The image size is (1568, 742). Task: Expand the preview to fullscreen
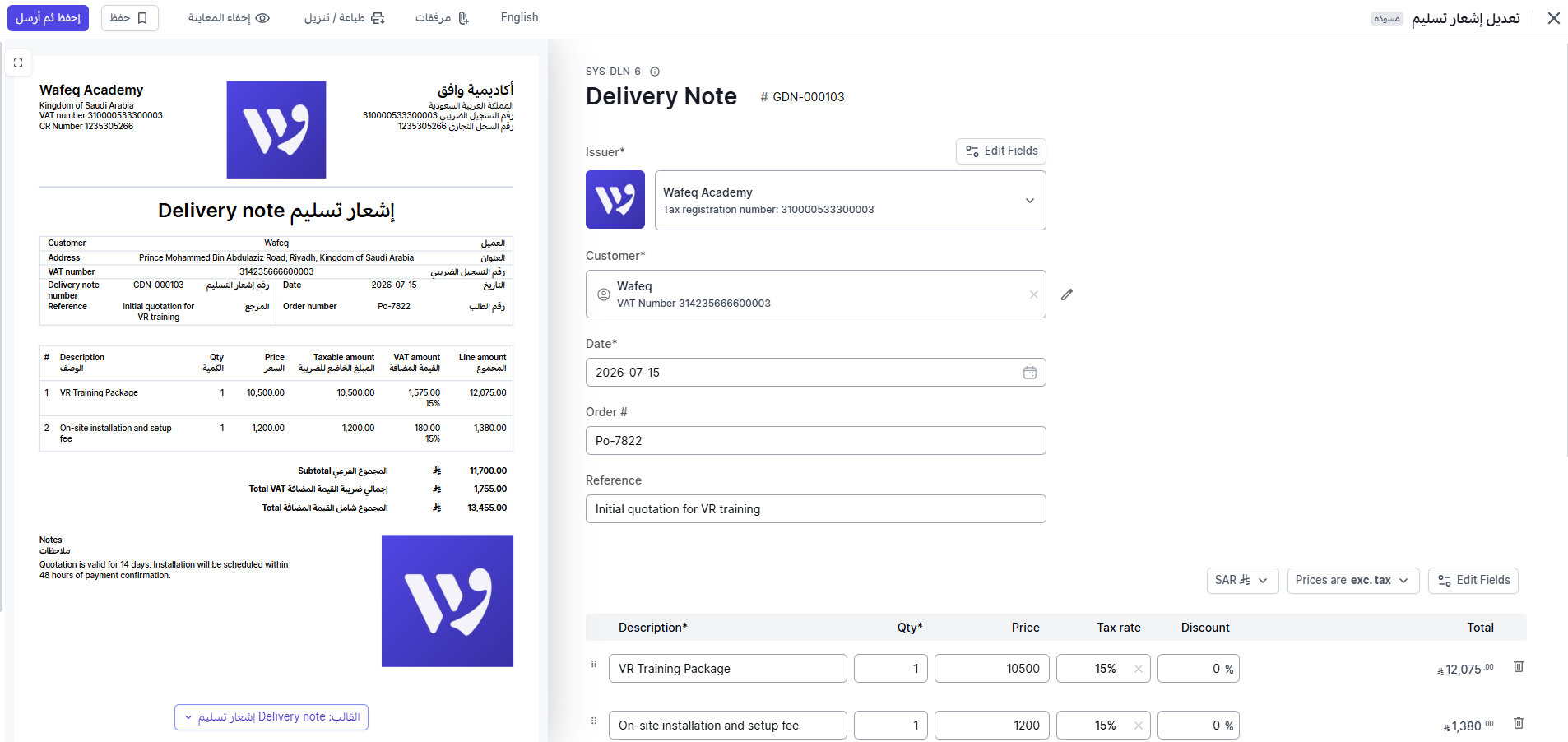tap(18, 63)
